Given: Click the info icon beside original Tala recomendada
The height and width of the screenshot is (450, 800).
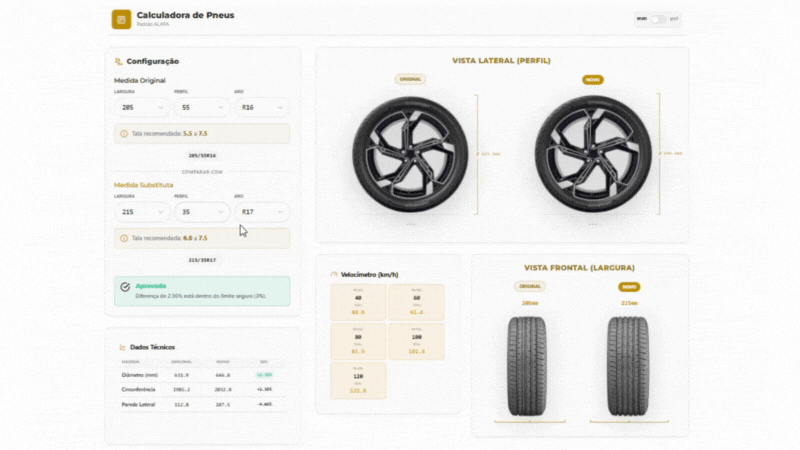Looking at the screenshot, I should [x=124, y=133].
